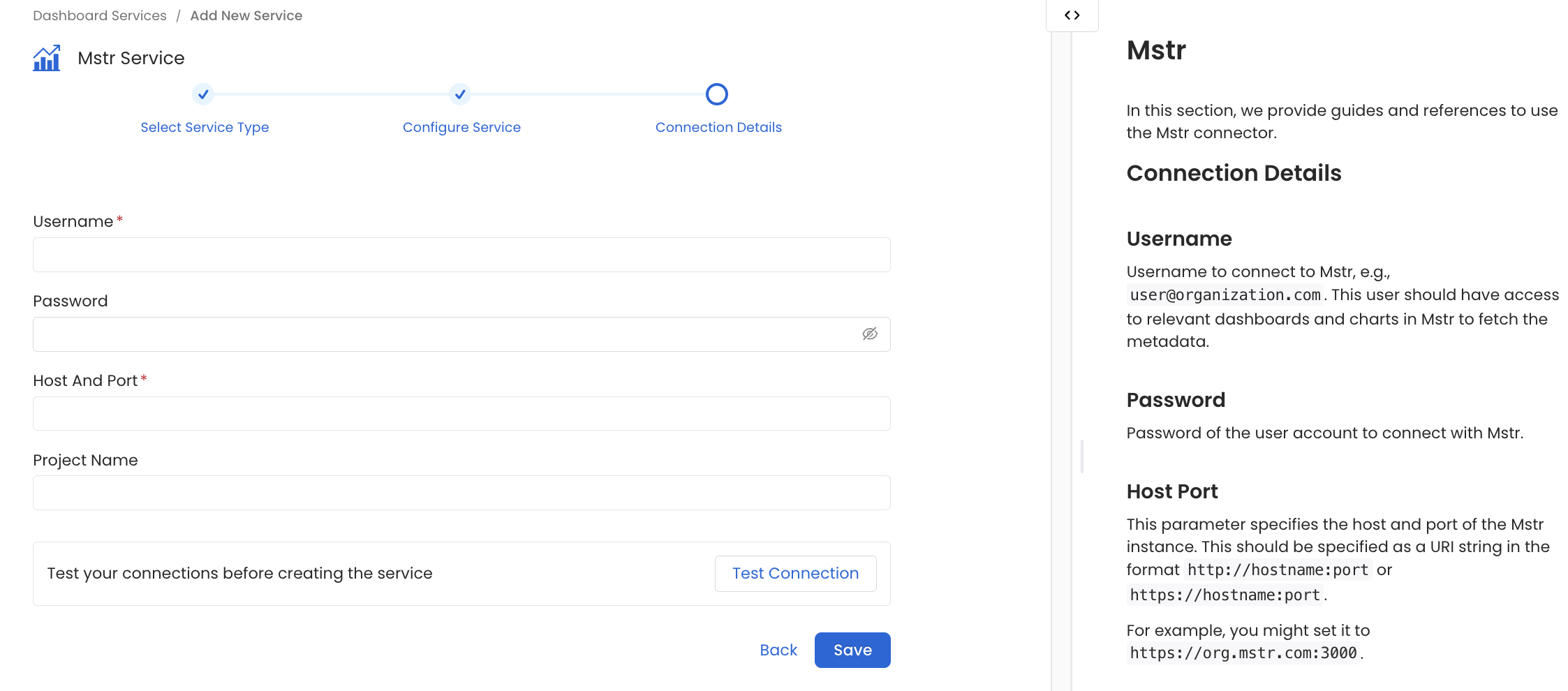Click the Project Name field
Image resolution: width=1568 pixels, height=691 pixels.
point(461,493)
